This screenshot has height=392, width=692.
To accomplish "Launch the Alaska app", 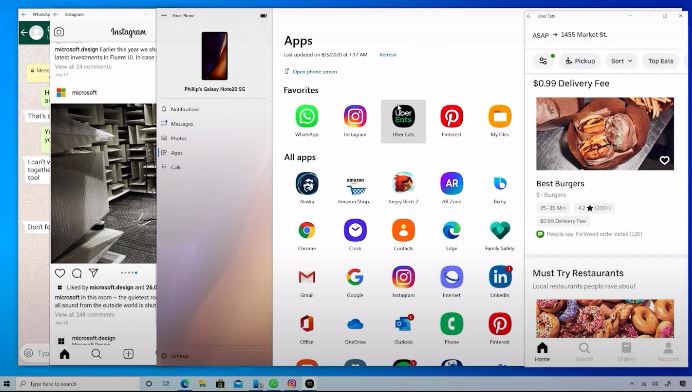I will [307, 184].
